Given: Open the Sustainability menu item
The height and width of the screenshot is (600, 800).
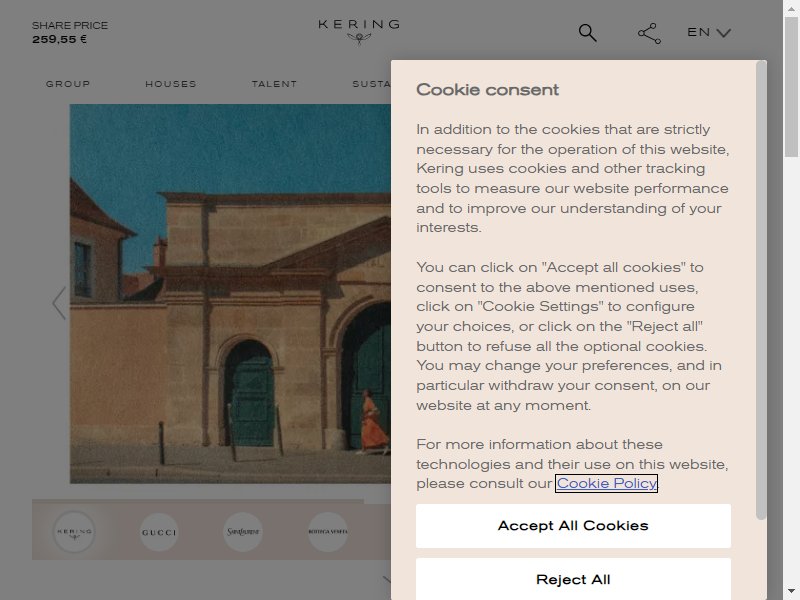Looking at the screenshot, I should [371, 84].
